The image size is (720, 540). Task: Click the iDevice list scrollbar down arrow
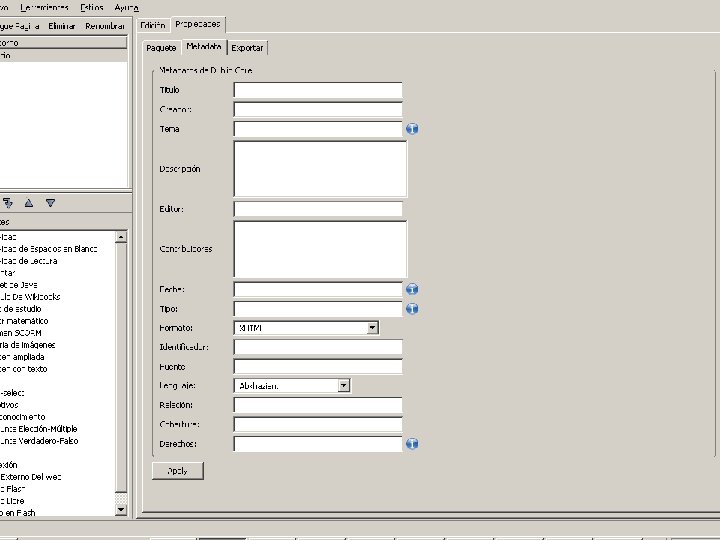point(121,509)
